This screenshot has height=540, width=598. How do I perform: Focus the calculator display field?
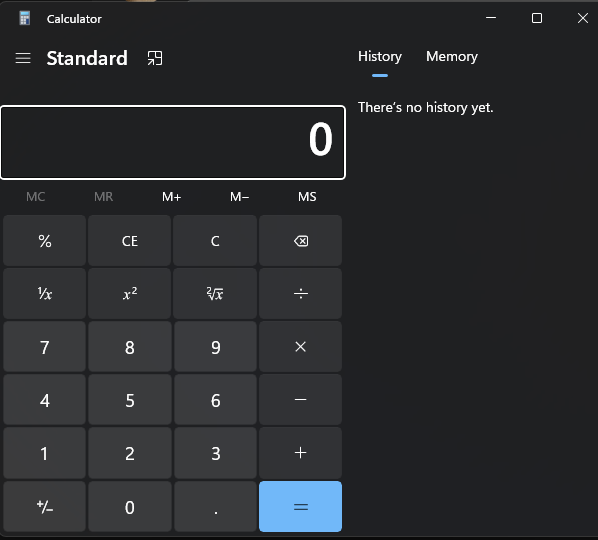click(x=173, y=142)
